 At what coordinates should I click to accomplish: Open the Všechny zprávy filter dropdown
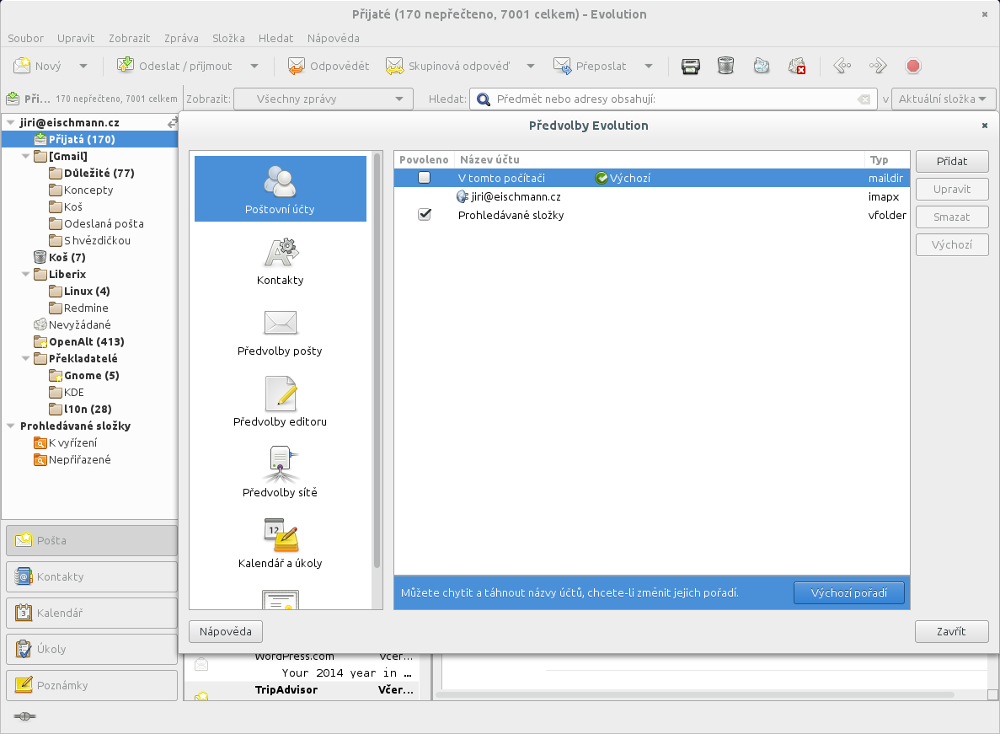pos(323,99)
